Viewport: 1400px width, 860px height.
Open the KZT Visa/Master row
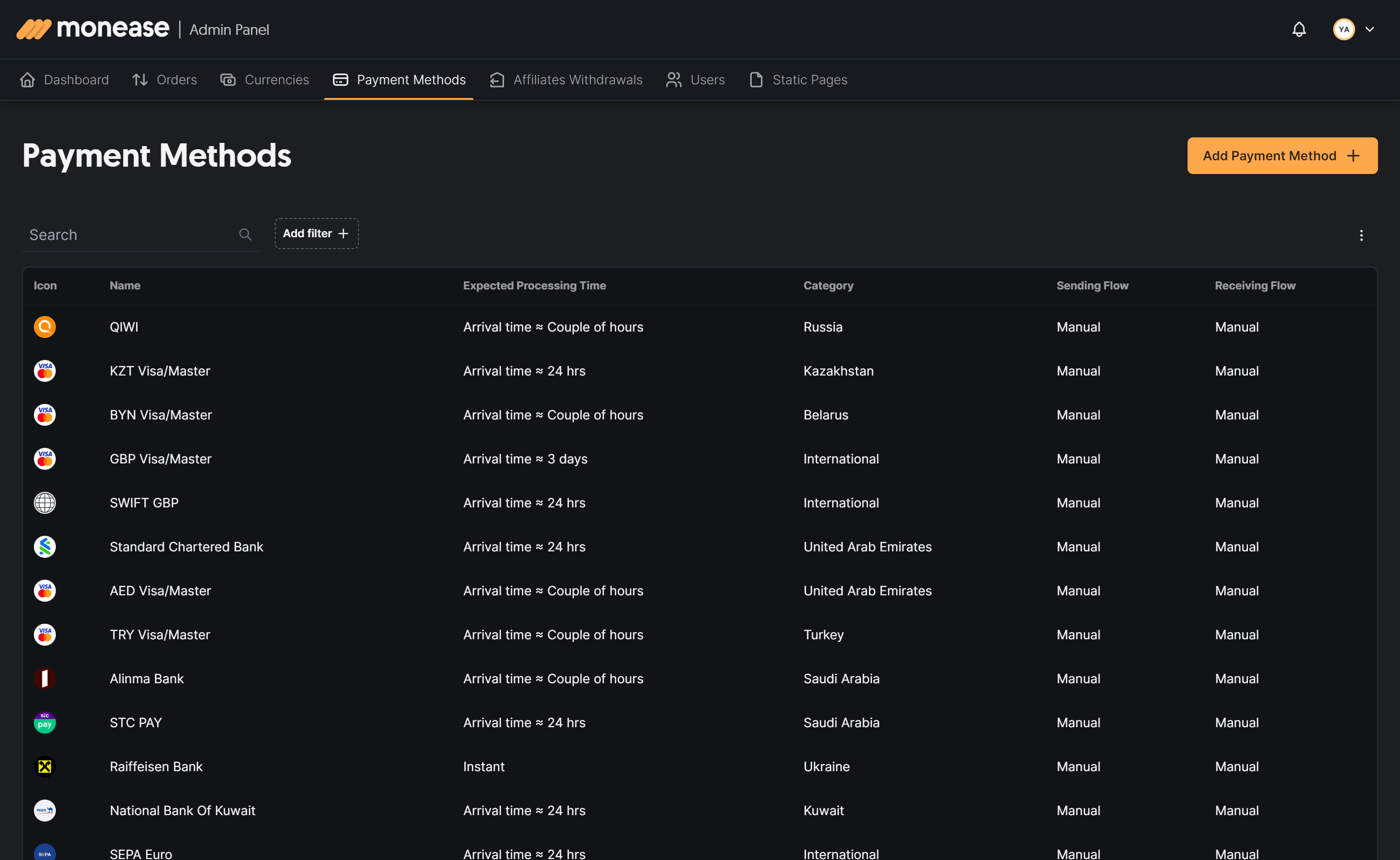[x=160, y=371]
